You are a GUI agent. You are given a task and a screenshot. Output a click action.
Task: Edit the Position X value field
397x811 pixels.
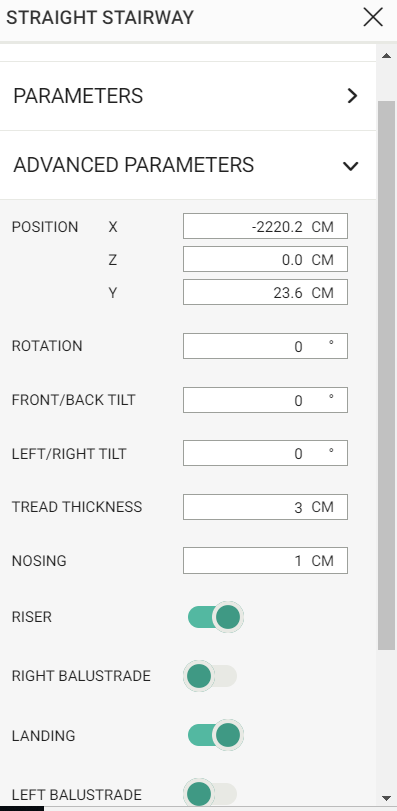[265, 226]
